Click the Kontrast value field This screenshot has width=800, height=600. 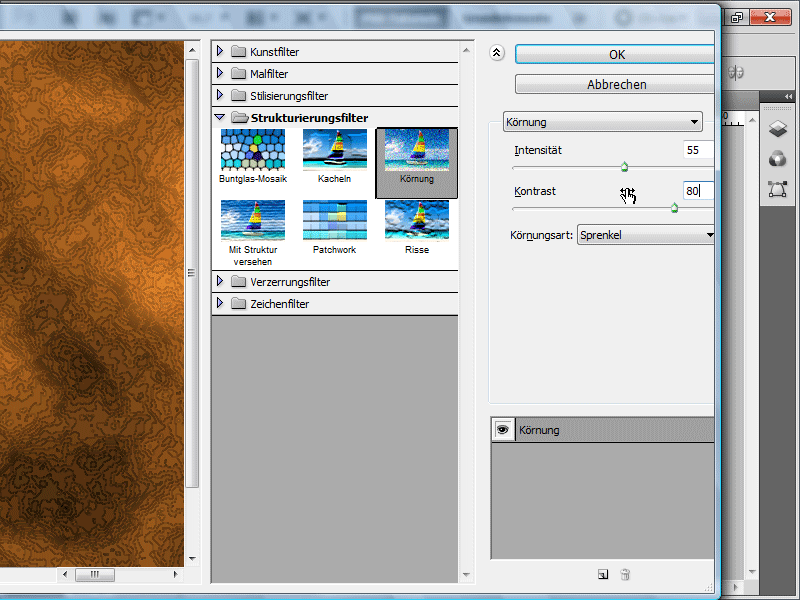[x=698, y=191]
